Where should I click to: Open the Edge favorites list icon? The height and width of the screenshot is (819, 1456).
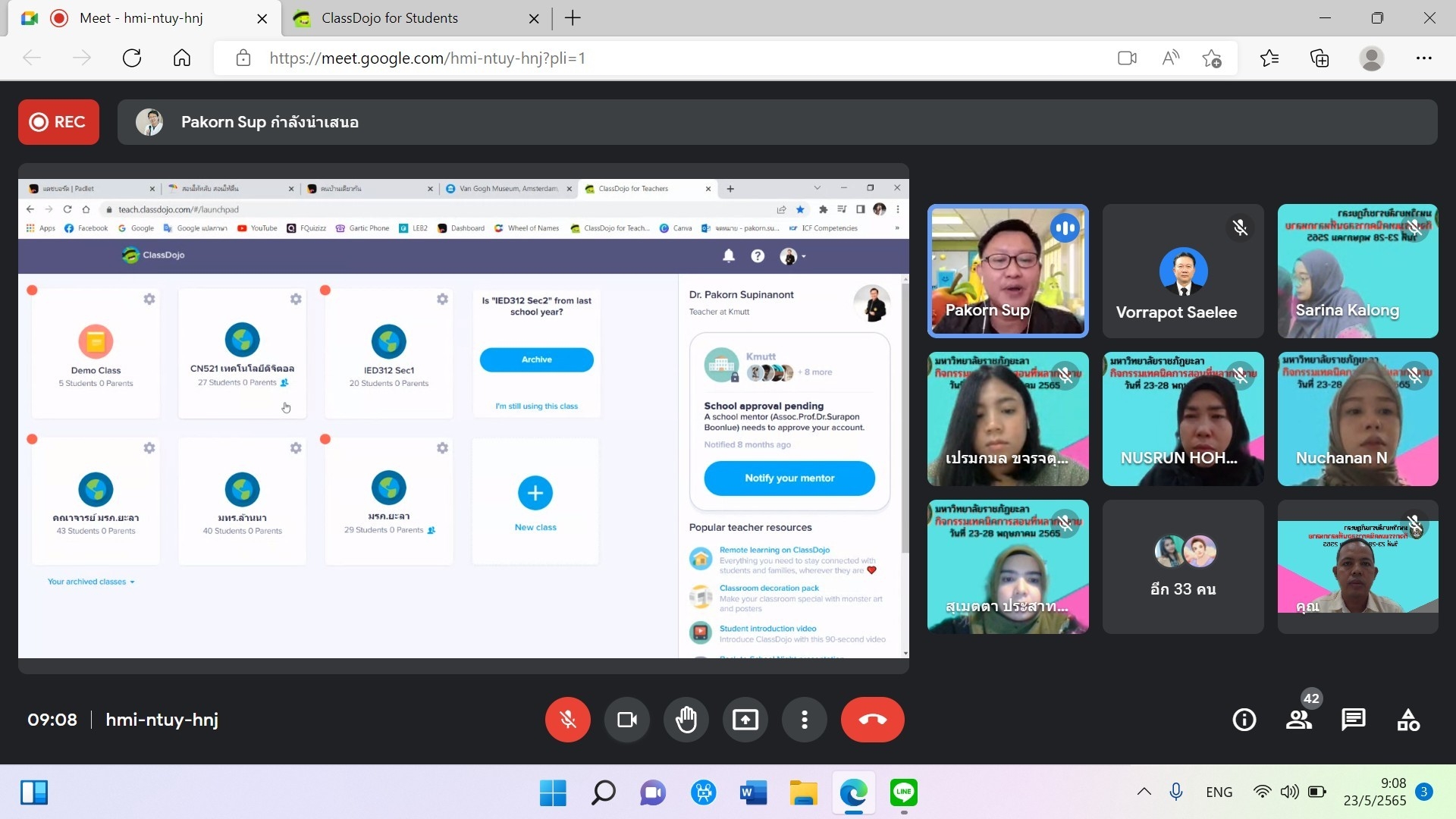1269,58
